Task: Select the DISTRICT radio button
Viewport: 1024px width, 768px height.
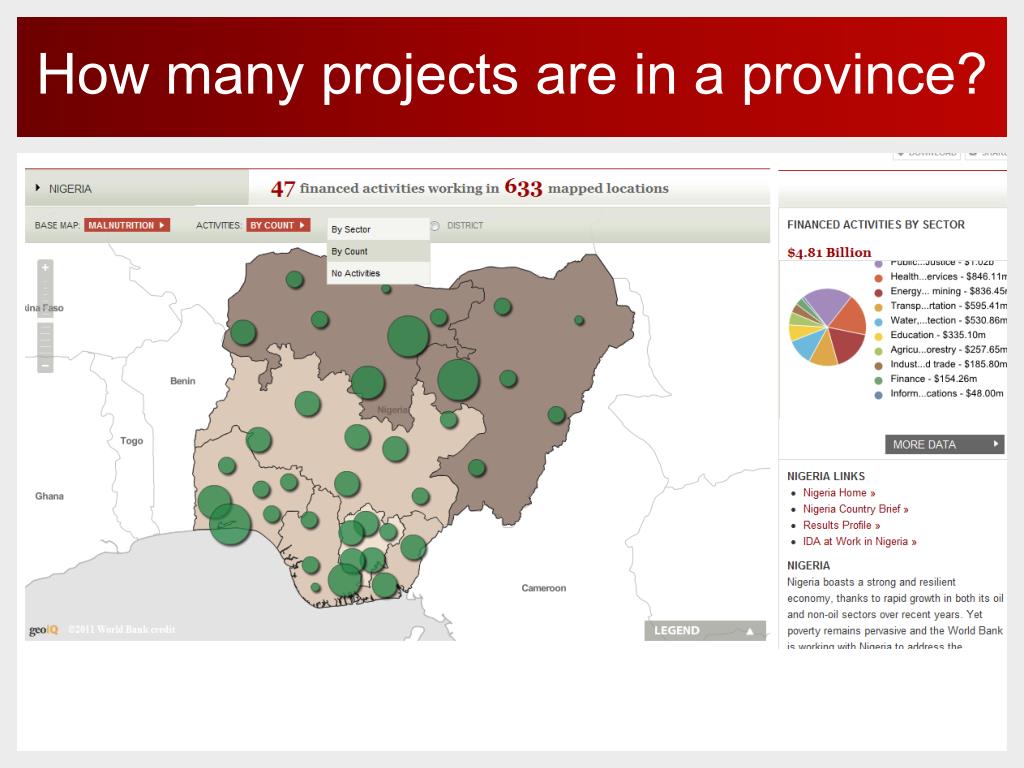Action: (435, 225)
